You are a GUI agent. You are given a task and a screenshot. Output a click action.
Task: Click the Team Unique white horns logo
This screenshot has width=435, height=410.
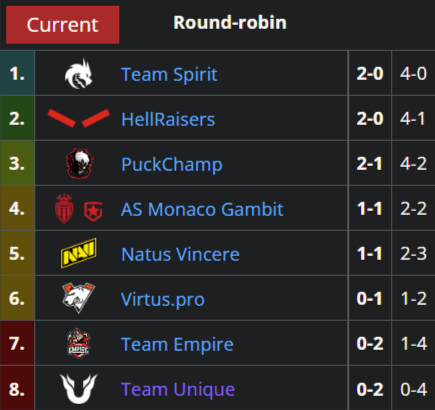(78, 389)
